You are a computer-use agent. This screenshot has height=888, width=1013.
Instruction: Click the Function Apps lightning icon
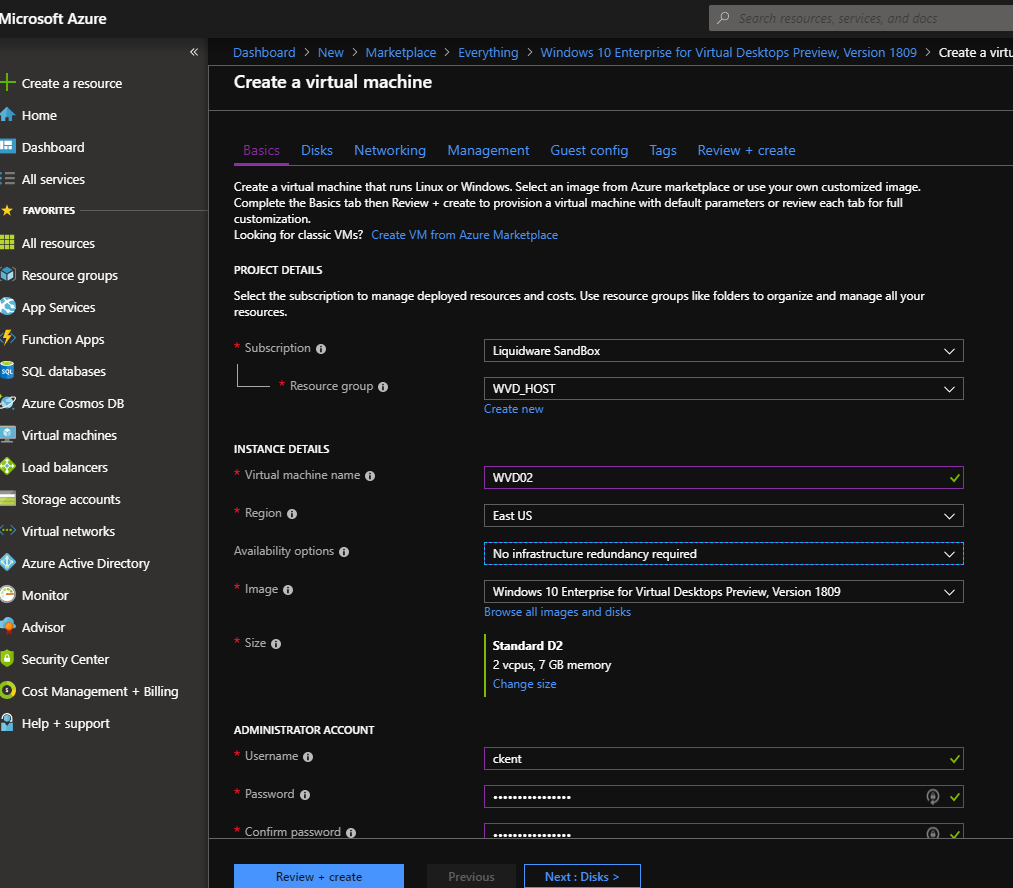tap(8, 338)
